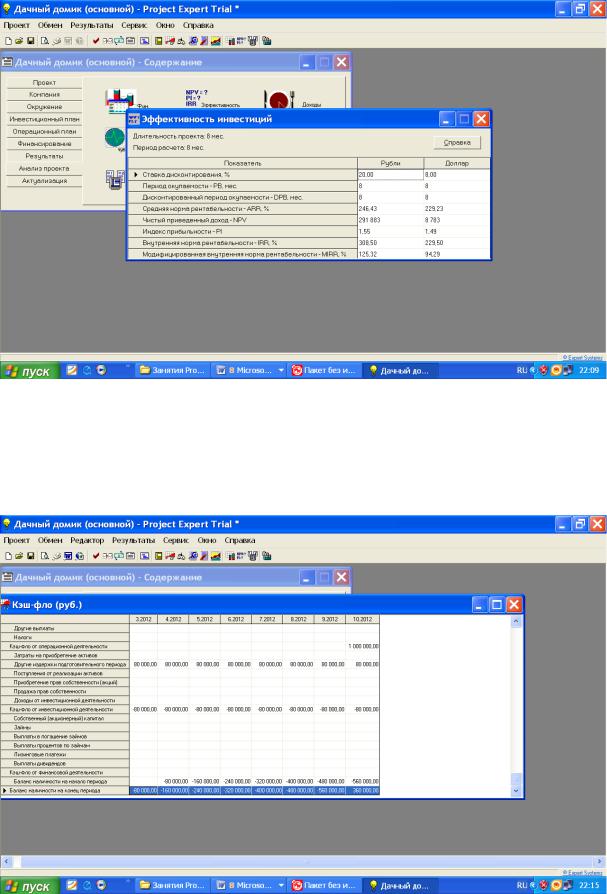Click RU language indicator on 22:15 taskbar
This screenshot has width=607, height=894.
[x=522, y=885]
